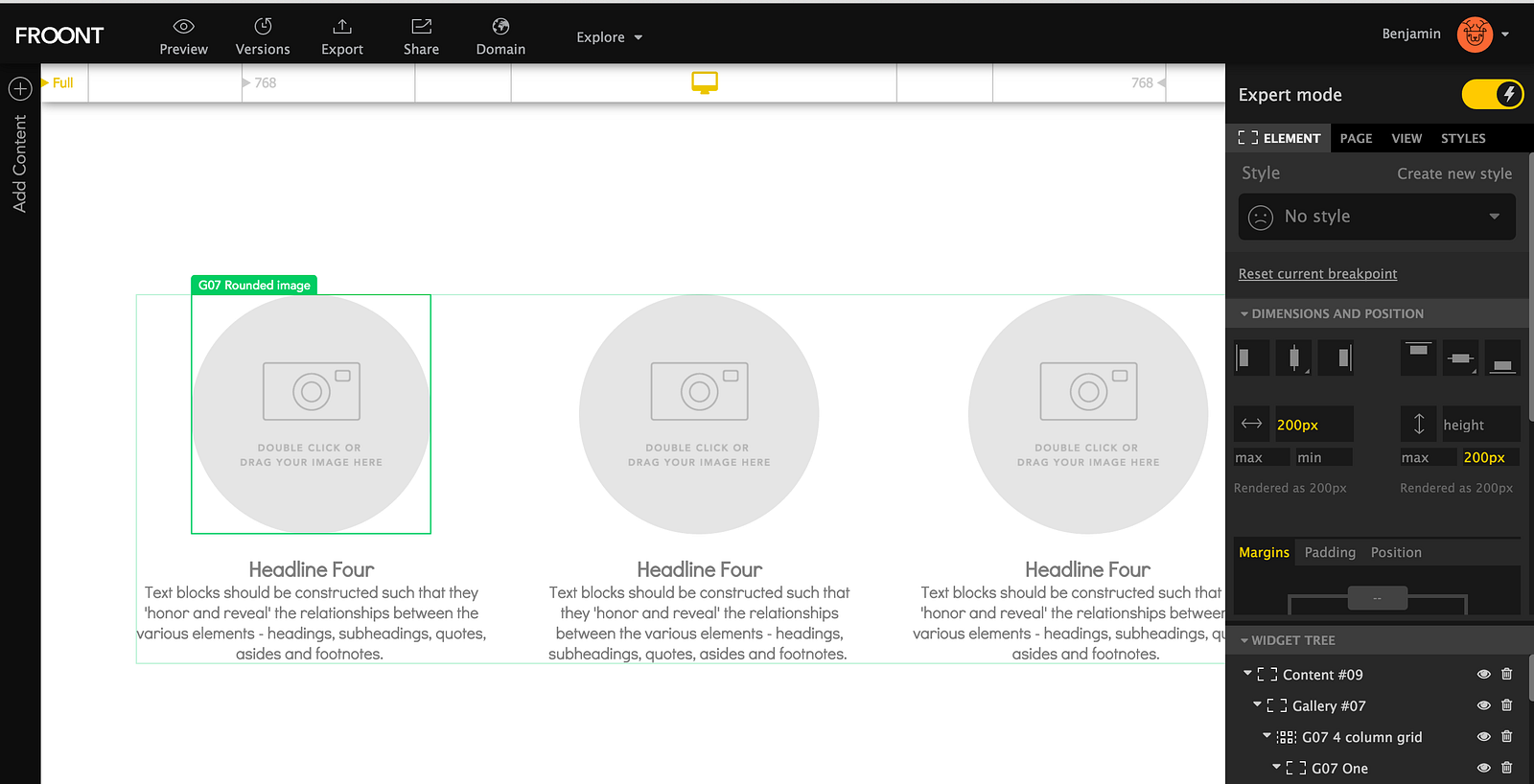Open the Share icon
Screen dimensions: 1534x784
421,26
